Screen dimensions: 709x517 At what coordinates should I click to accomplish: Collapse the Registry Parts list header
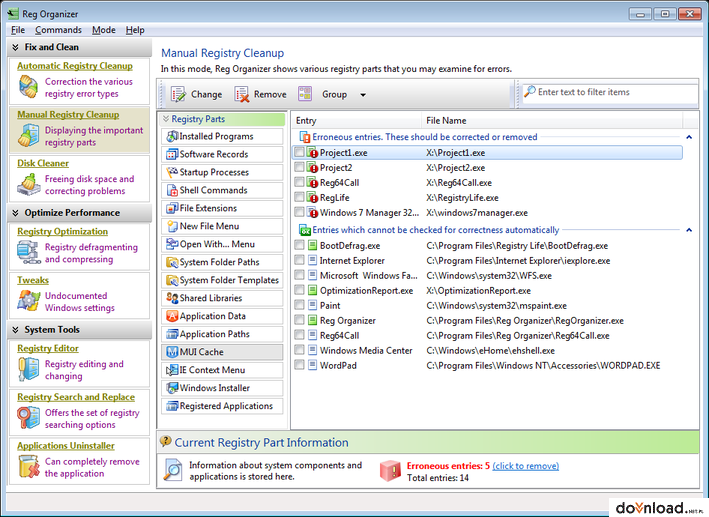point(166,119)
